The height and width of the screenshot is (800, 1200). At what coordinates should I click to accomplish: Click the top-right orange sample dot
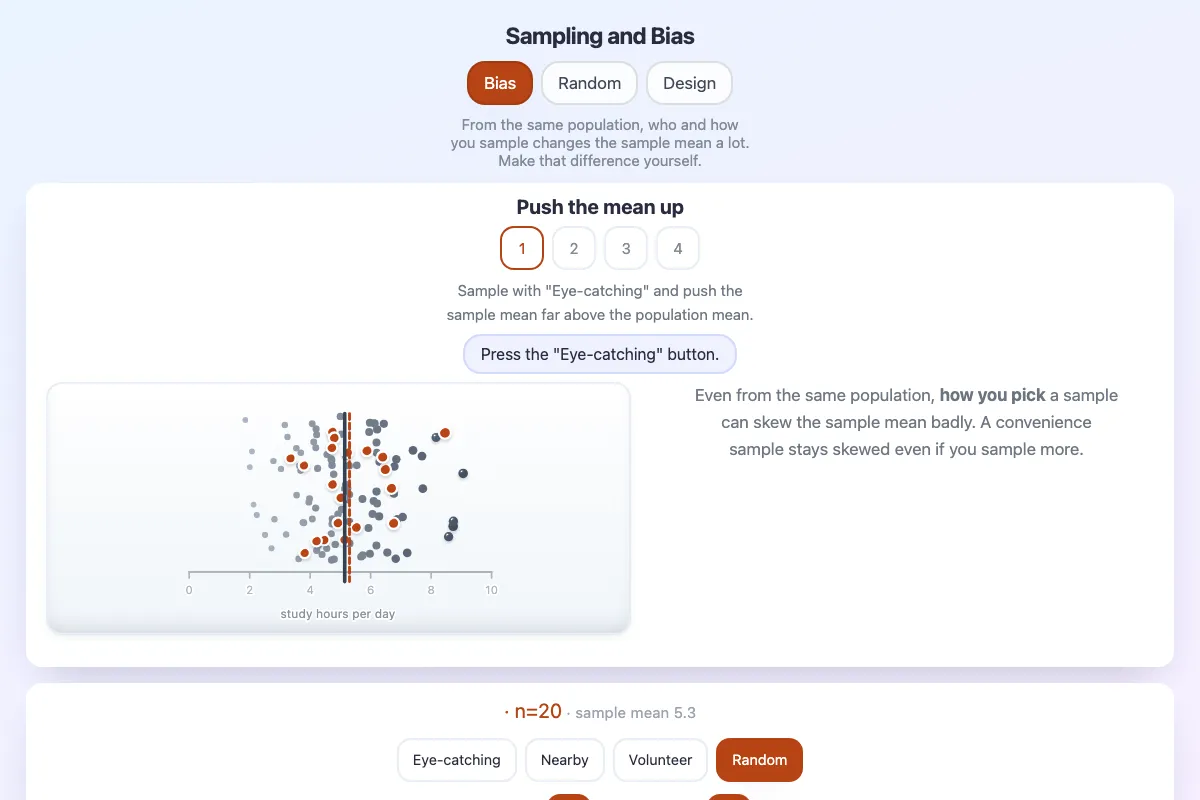pos(445,433)
